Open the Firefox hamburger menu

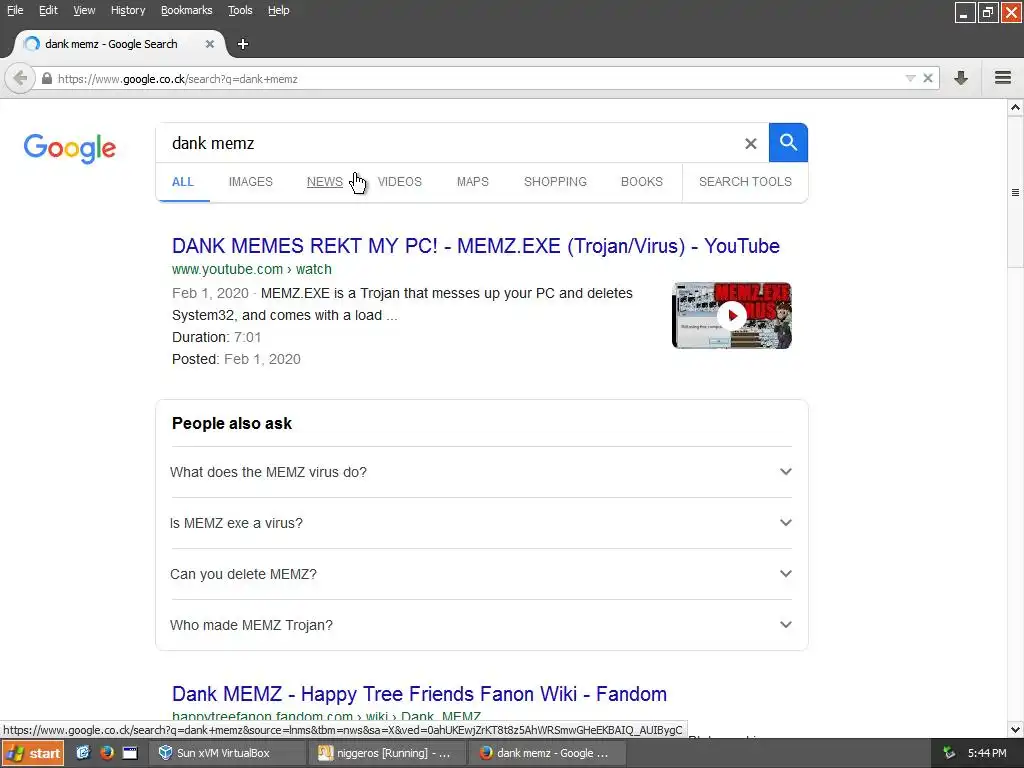pyautogui.click(x=1003, y=78)
